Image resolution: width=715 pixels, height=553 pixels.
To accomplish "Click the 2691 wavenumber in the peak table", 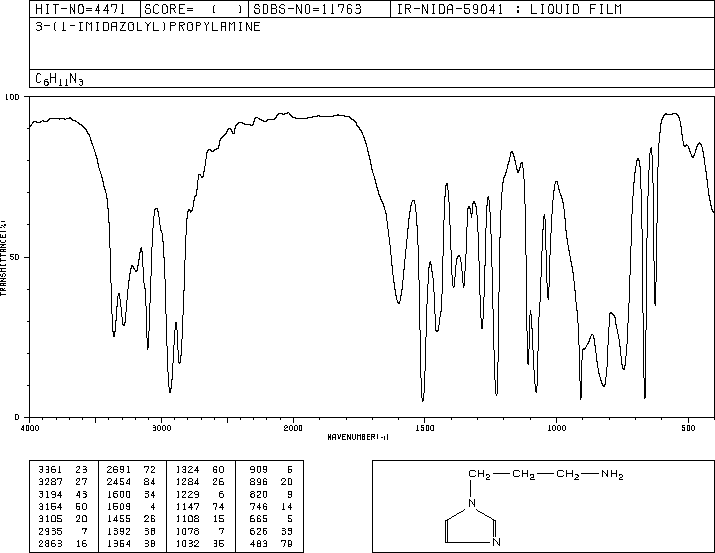I will [119, 470].
